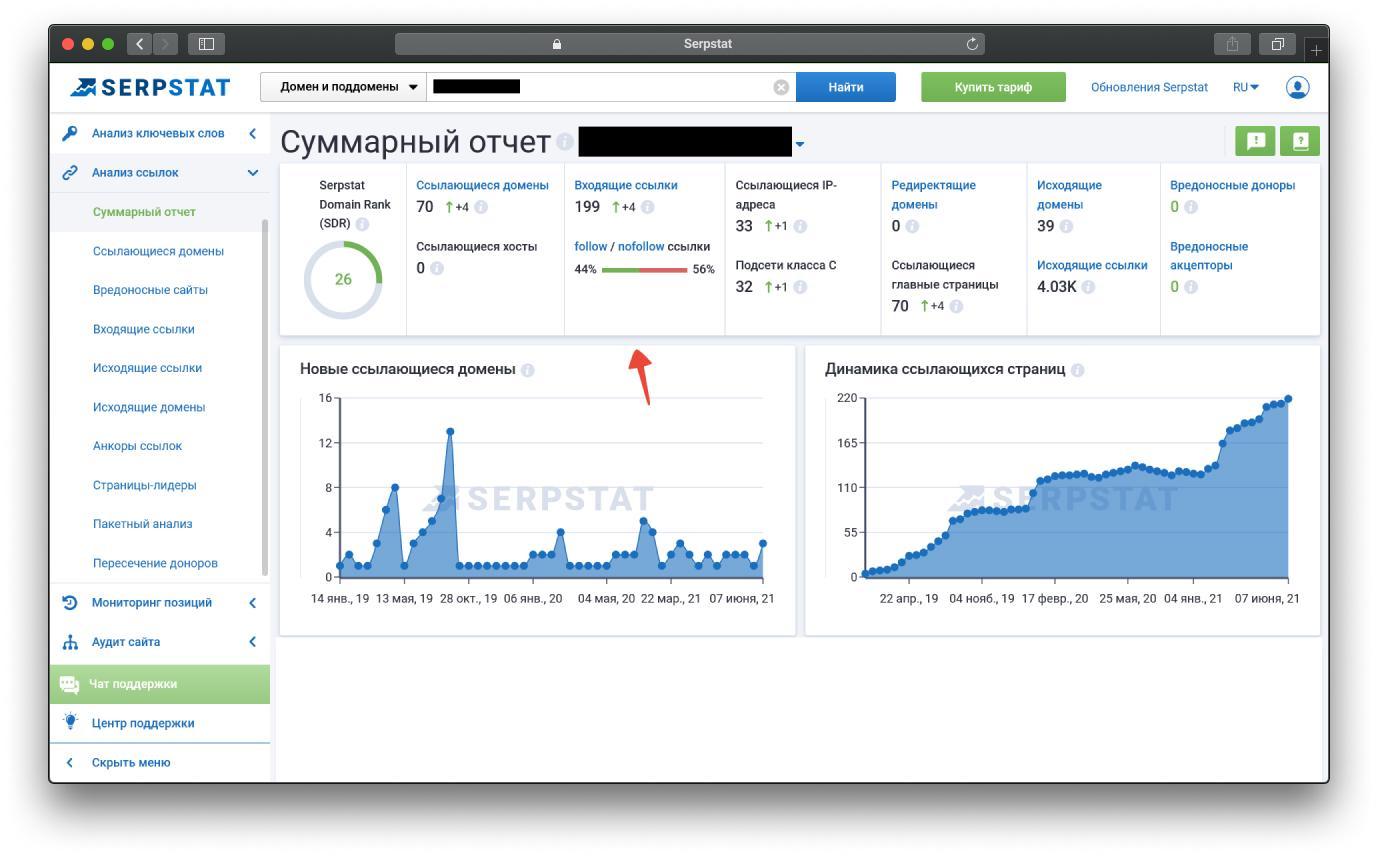Click the Serpstat logo
The width and height of the screenshot is (1378, 856).
151,87
